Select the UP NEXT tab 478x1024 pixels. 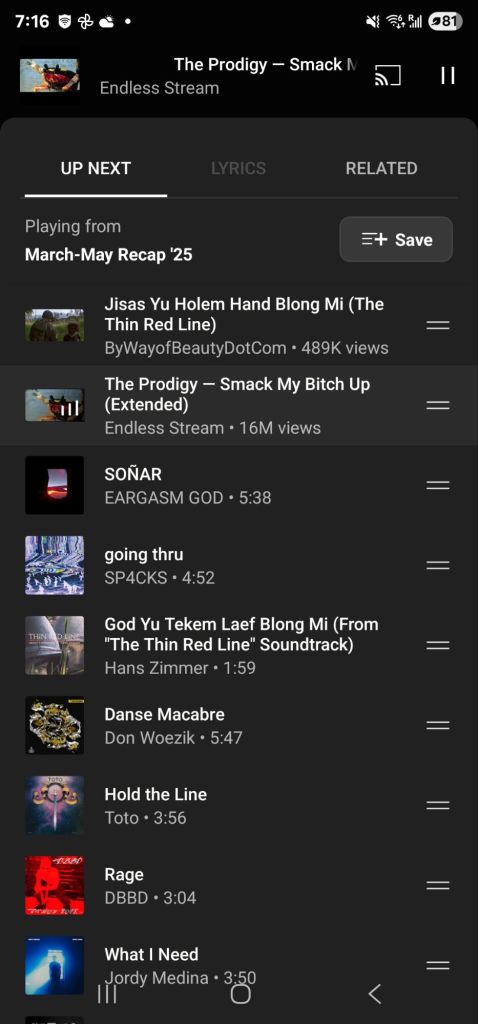(x=96, y=168)
